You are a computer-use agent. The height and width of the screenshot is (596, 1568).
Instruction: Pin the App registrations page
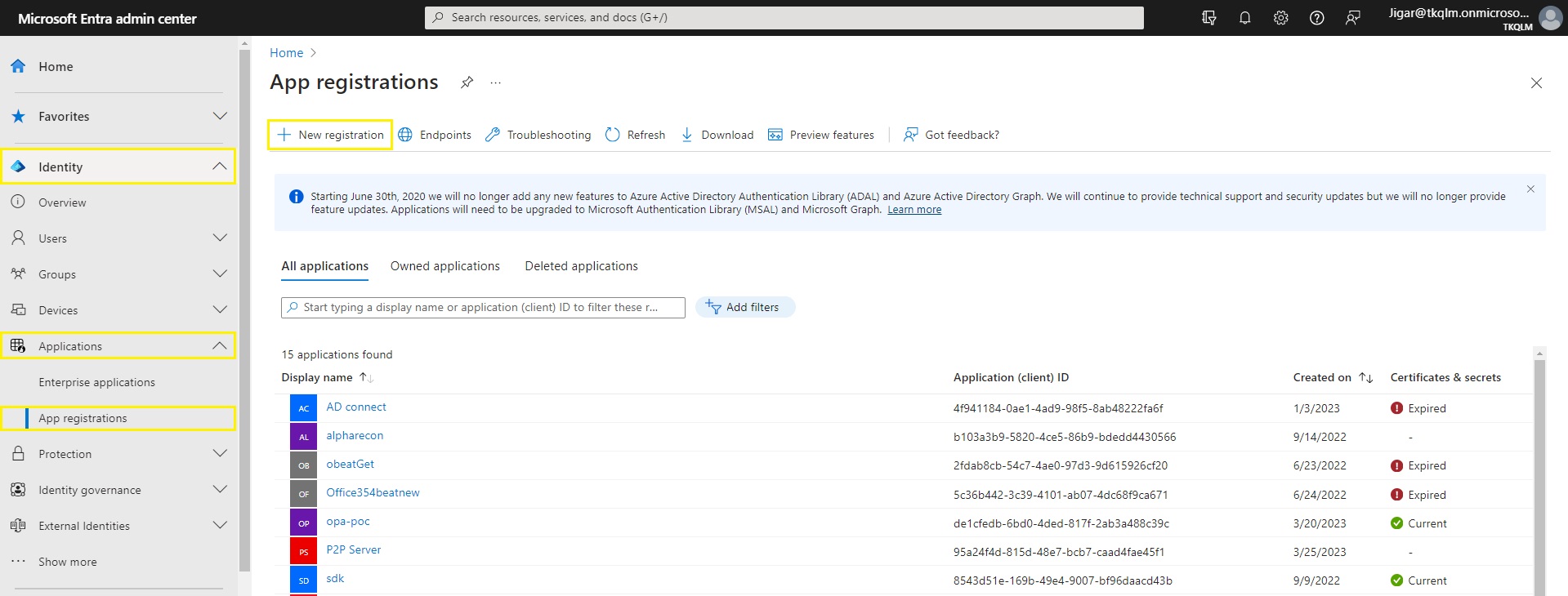(467, 82)
